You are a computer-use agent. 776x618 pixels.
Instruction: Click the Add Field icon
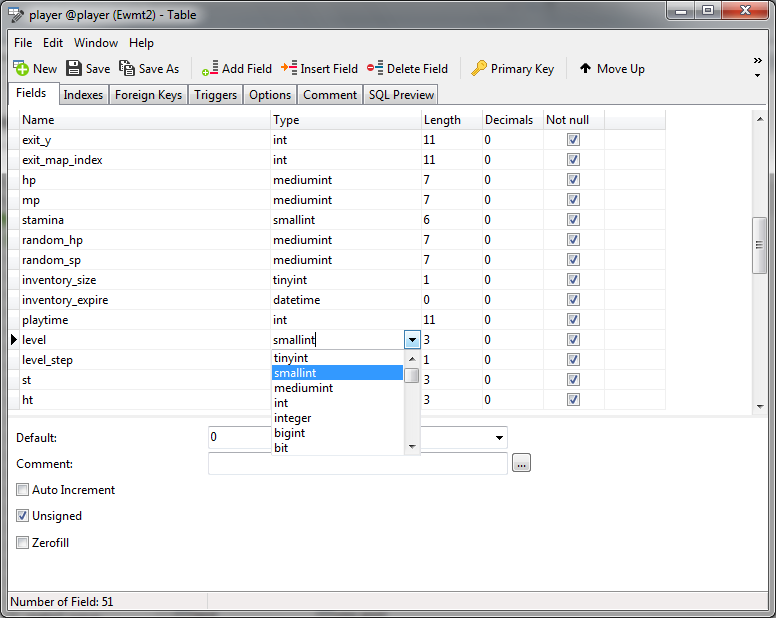tap(210, 68)
